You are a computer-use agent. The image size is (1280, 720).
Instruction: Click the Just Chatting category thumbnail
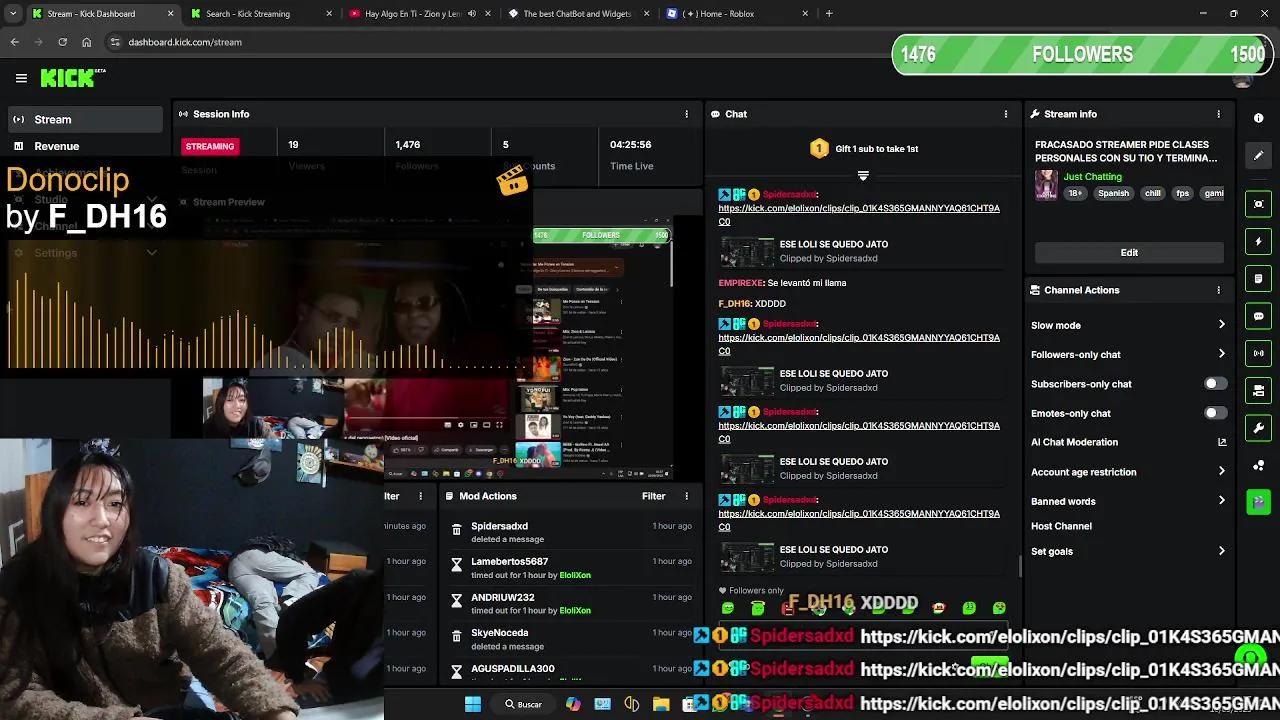pyautogui.click(x=1046, y=185)
